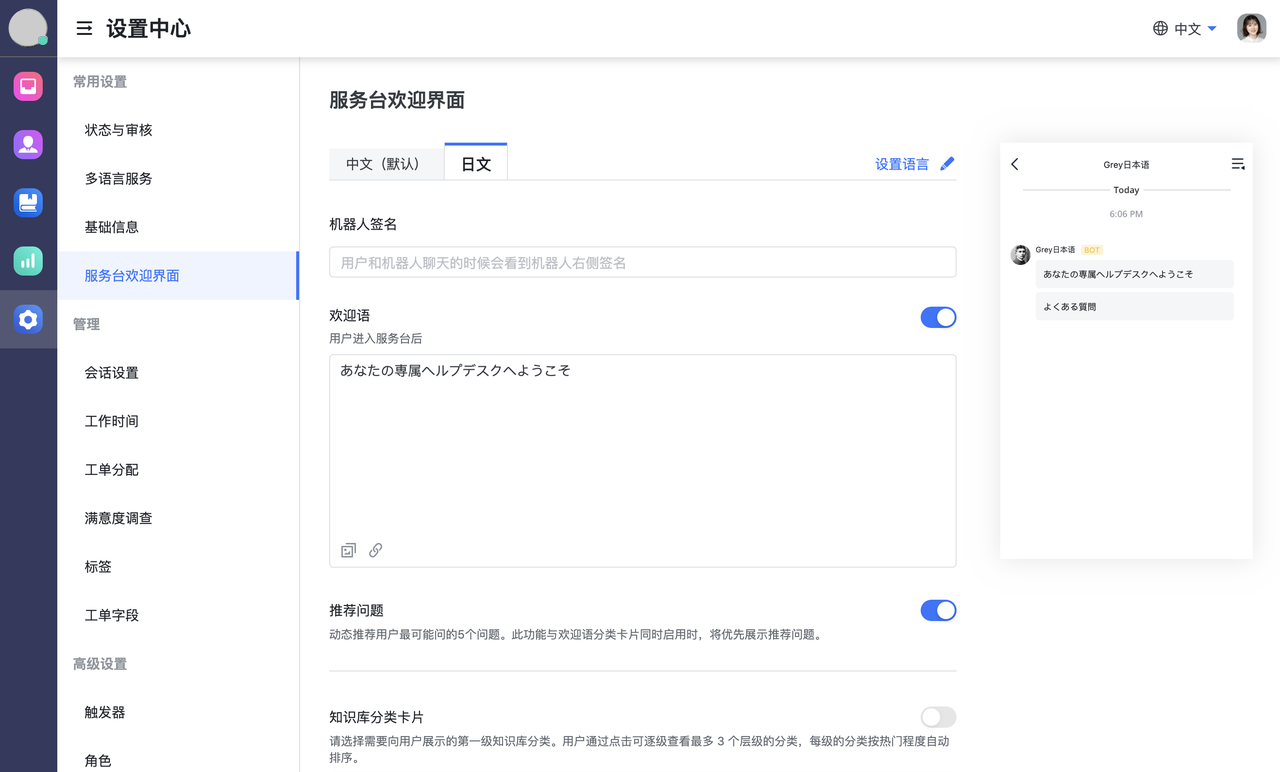Turn off the 推荐问题 recommended questions toggle
The image size is (1280, 772).
point(938,610)
